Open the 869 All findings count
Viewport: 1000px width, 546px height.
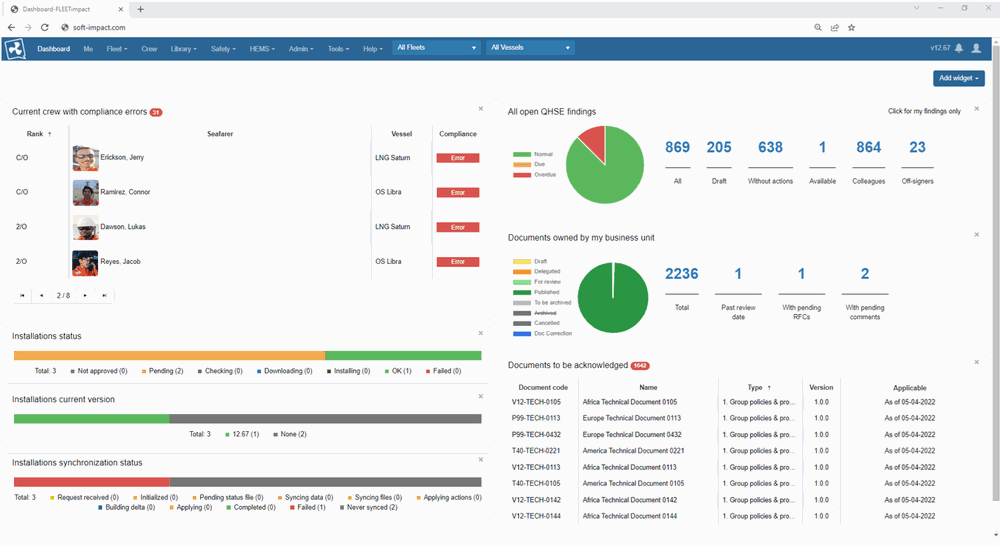coord(677,147)
